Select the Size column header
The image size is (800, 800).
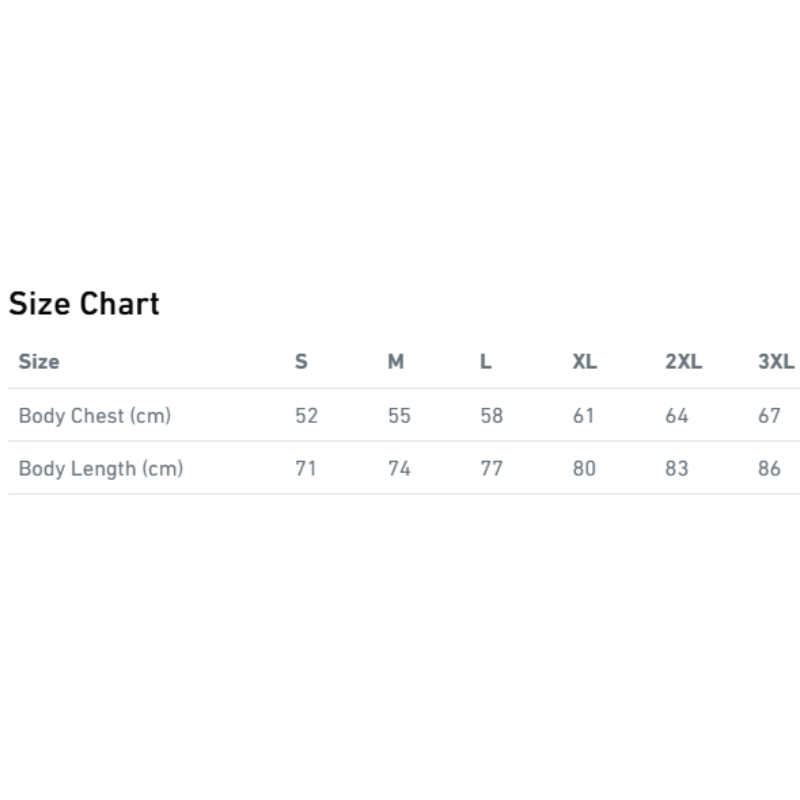pyautogui.click(x=39, y=361)
